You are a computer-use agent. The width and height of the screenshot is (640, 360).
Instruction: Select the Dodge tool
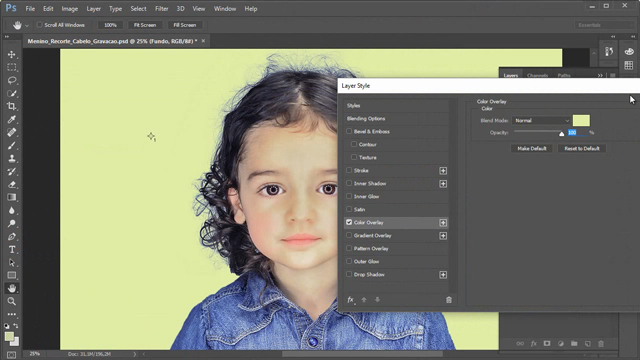click(11, 224)
